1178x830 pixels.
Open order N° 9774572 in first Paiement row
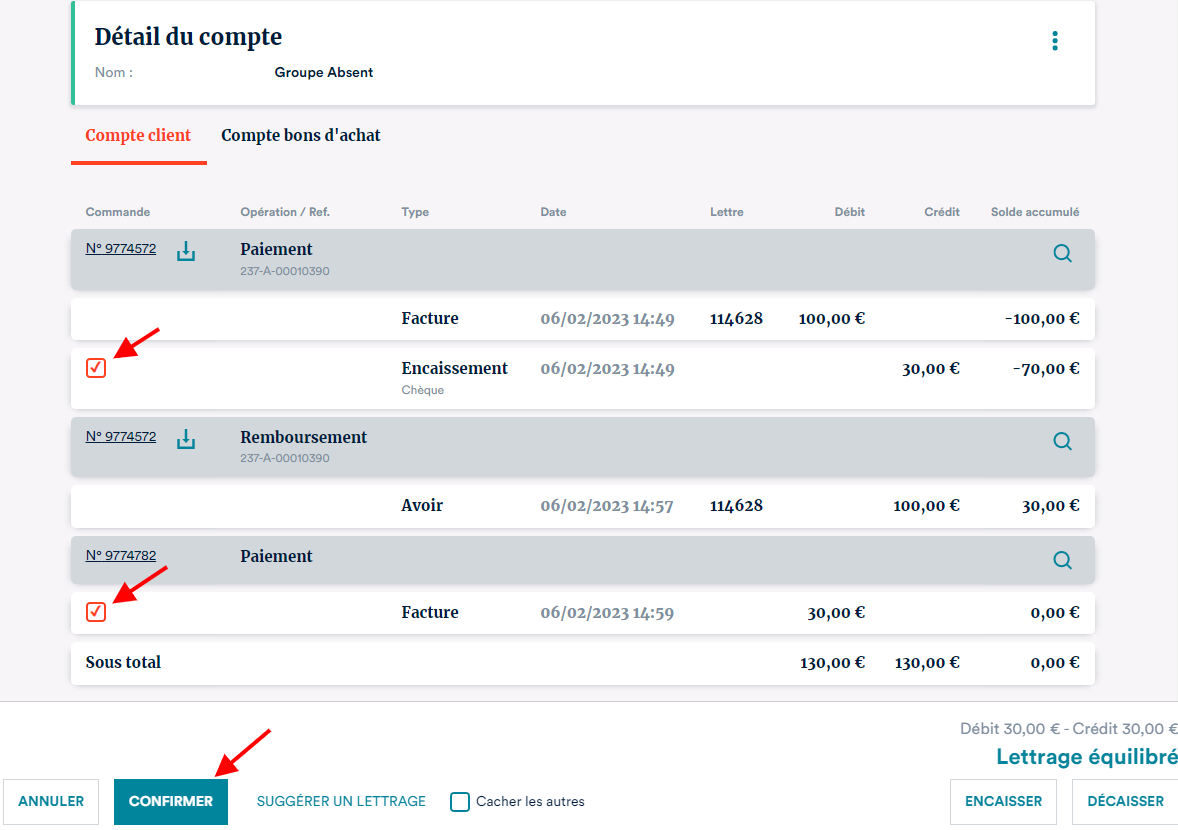click(121, 249)
